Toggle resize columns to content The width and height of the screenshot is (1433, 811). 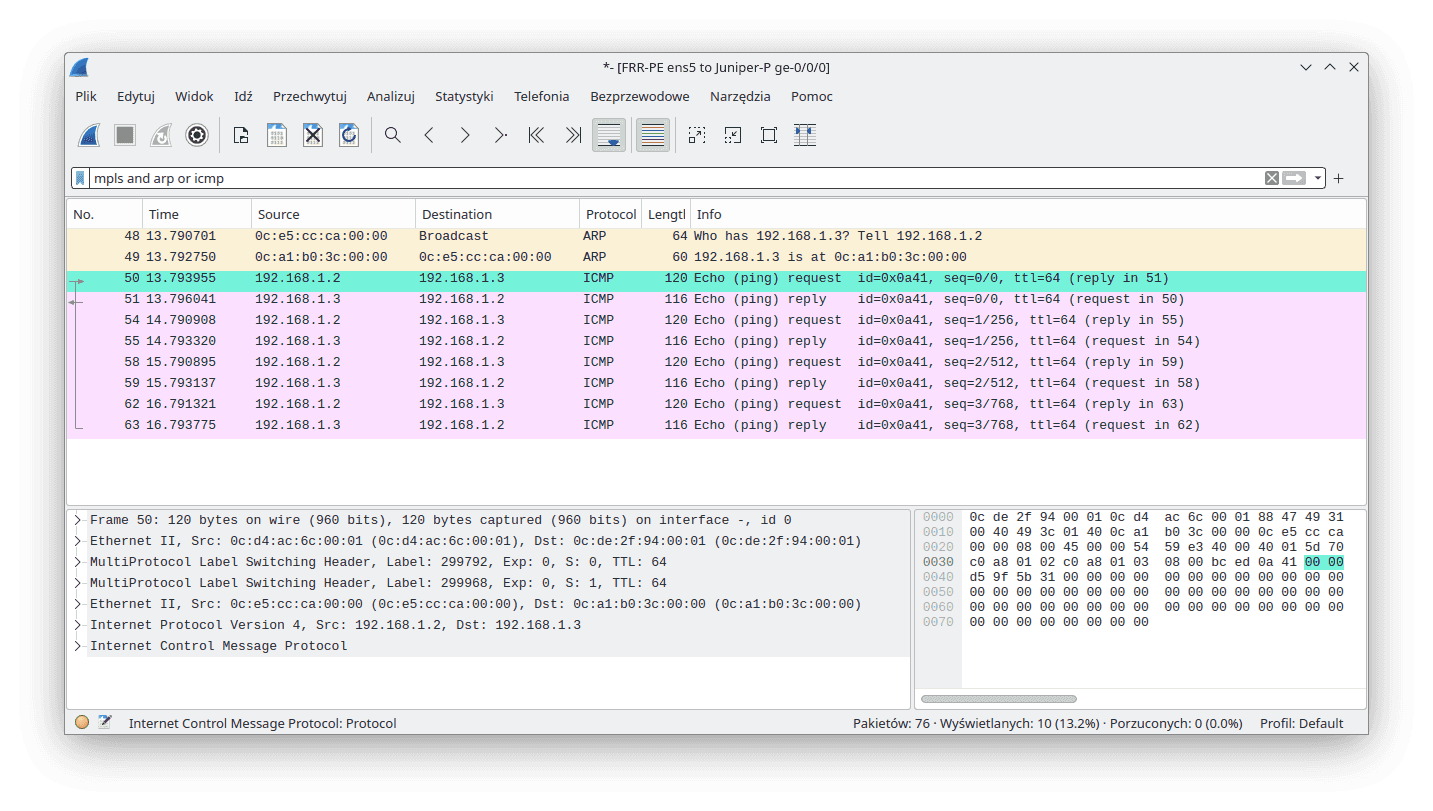(x=804, y=135)
